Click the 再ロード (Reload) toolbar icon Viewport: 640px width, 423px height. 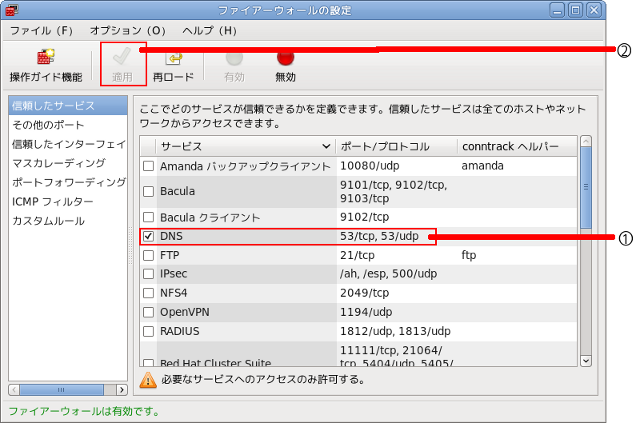[172, 58]
